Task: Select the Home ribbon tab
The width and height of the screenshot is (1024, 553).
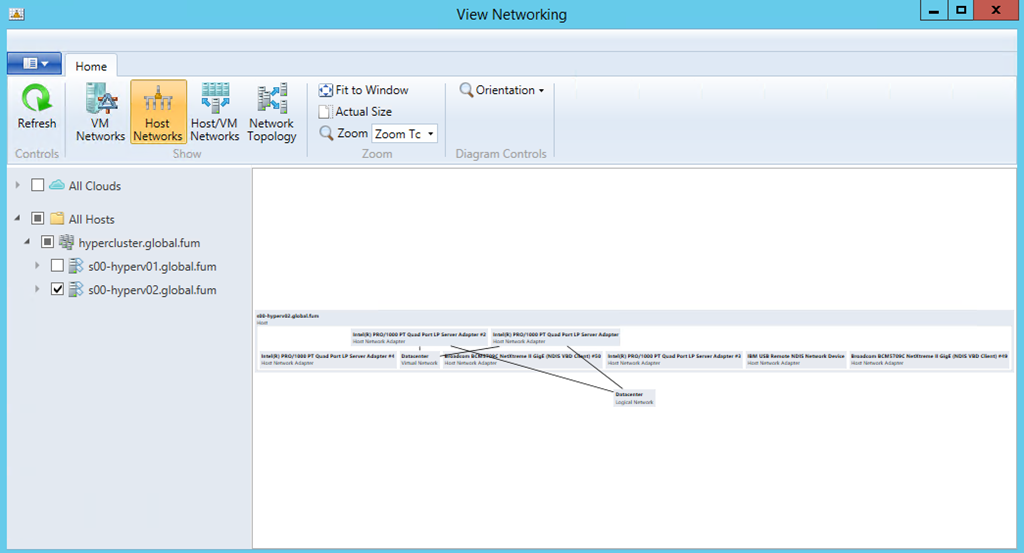Action: point(91,66)
